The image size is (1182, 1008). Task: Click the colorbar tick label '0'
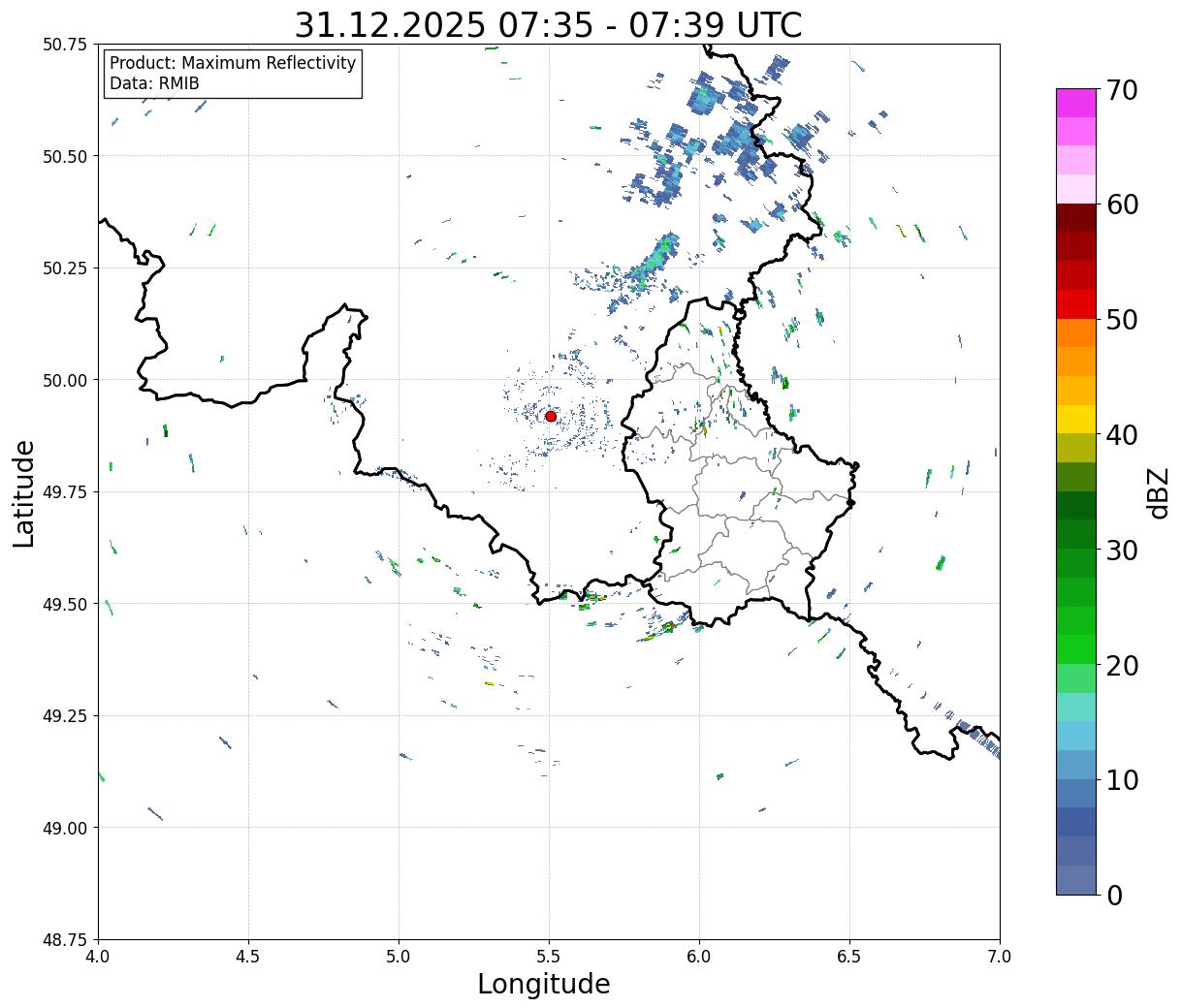[1113, 895]
